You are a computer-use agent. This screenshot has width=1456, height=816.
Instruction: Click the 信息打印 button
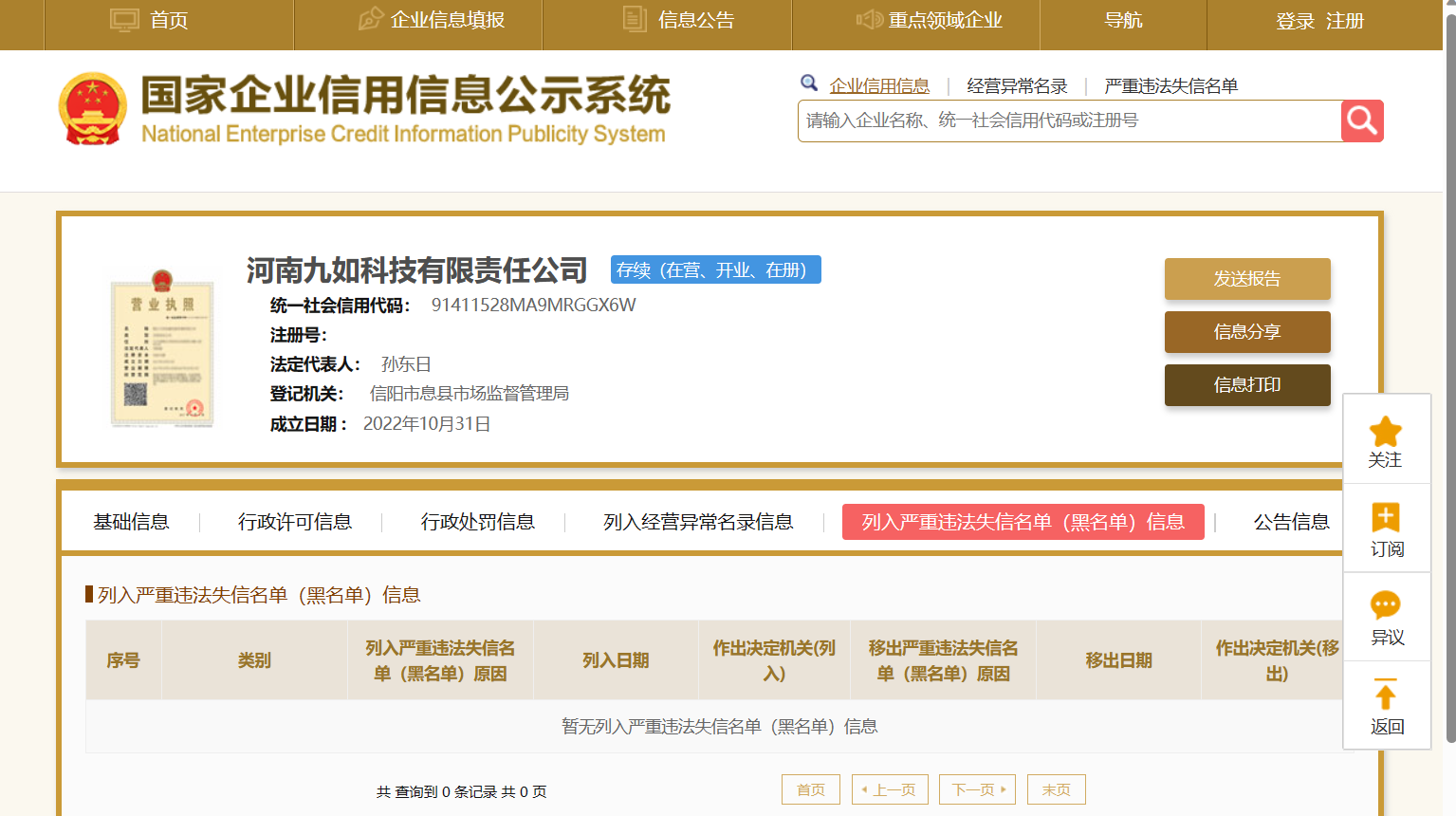(x=1247, y=385)
